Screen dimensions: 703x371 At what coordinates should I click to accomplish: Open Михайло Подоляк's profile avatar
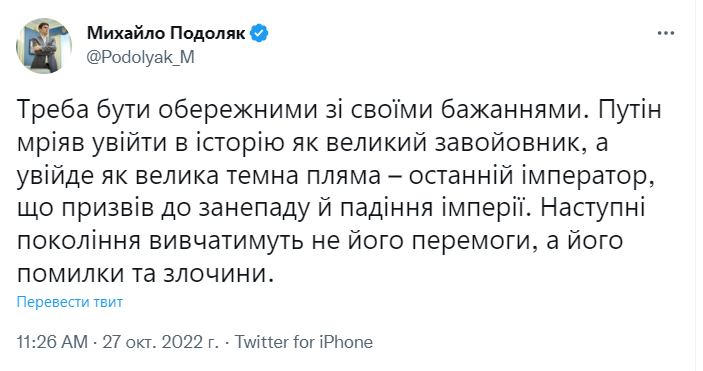point(44,46)
